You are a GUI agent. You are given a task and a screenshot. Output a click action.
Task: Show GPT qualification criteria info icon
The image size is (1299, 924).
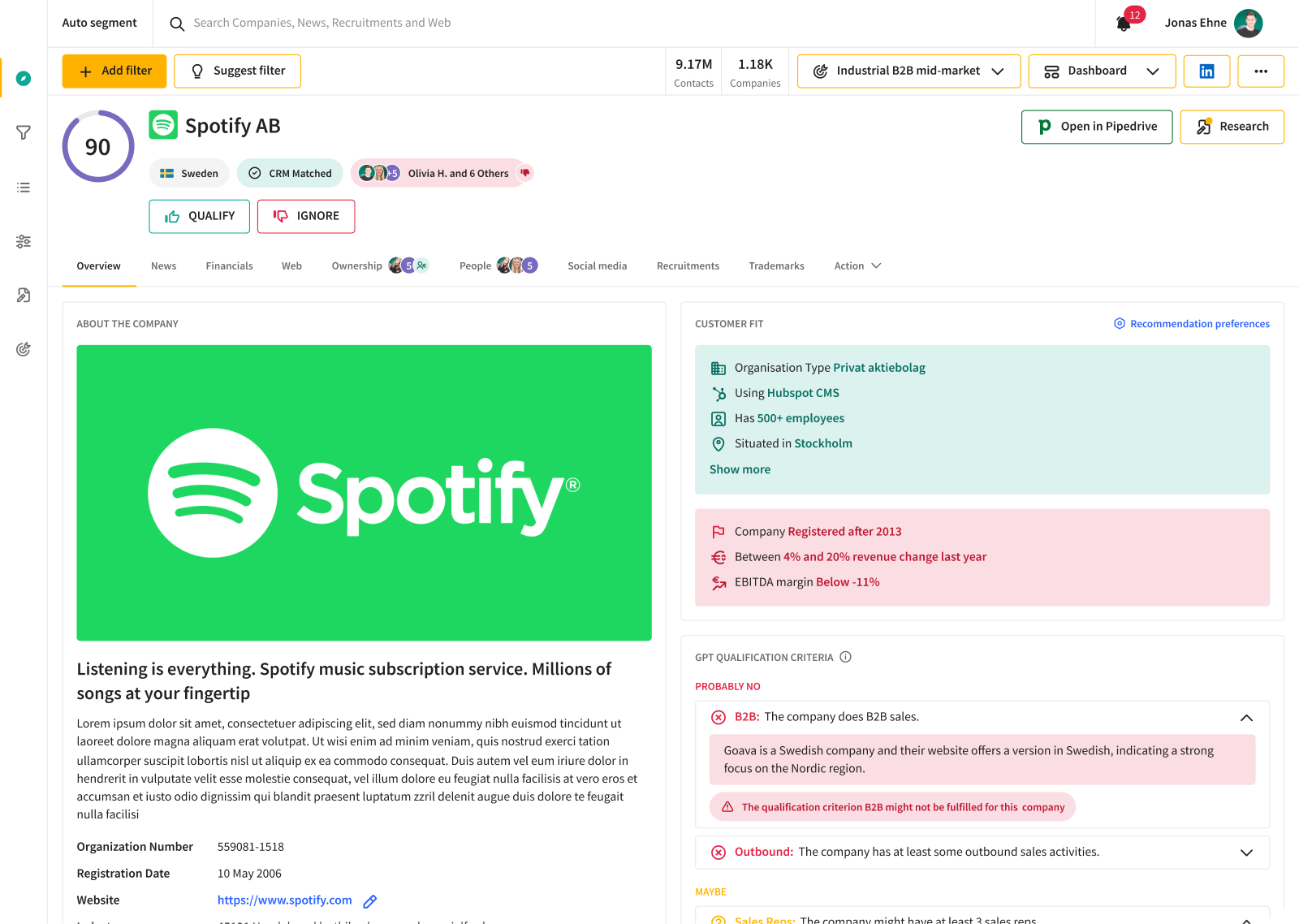coord(845,657)
